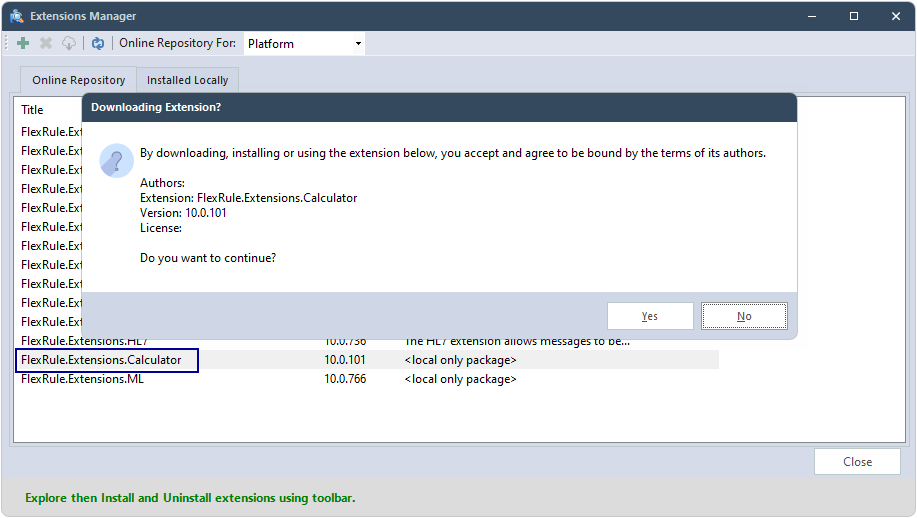
Task: Click the 'Online Repository For:' label
Action: [x=178, y=43]
